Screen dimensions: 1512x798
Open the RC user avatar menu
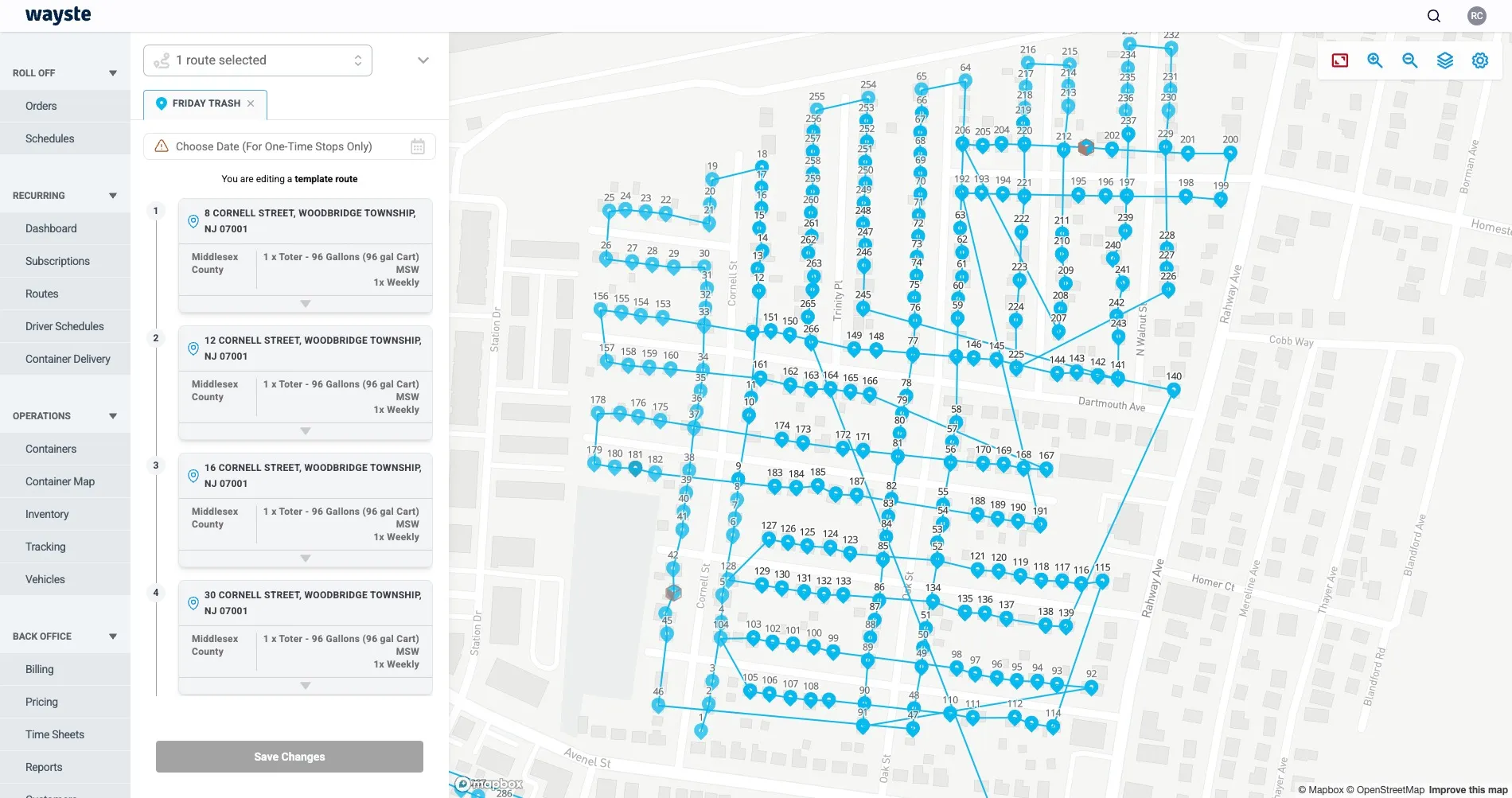tap(1476, 16)
